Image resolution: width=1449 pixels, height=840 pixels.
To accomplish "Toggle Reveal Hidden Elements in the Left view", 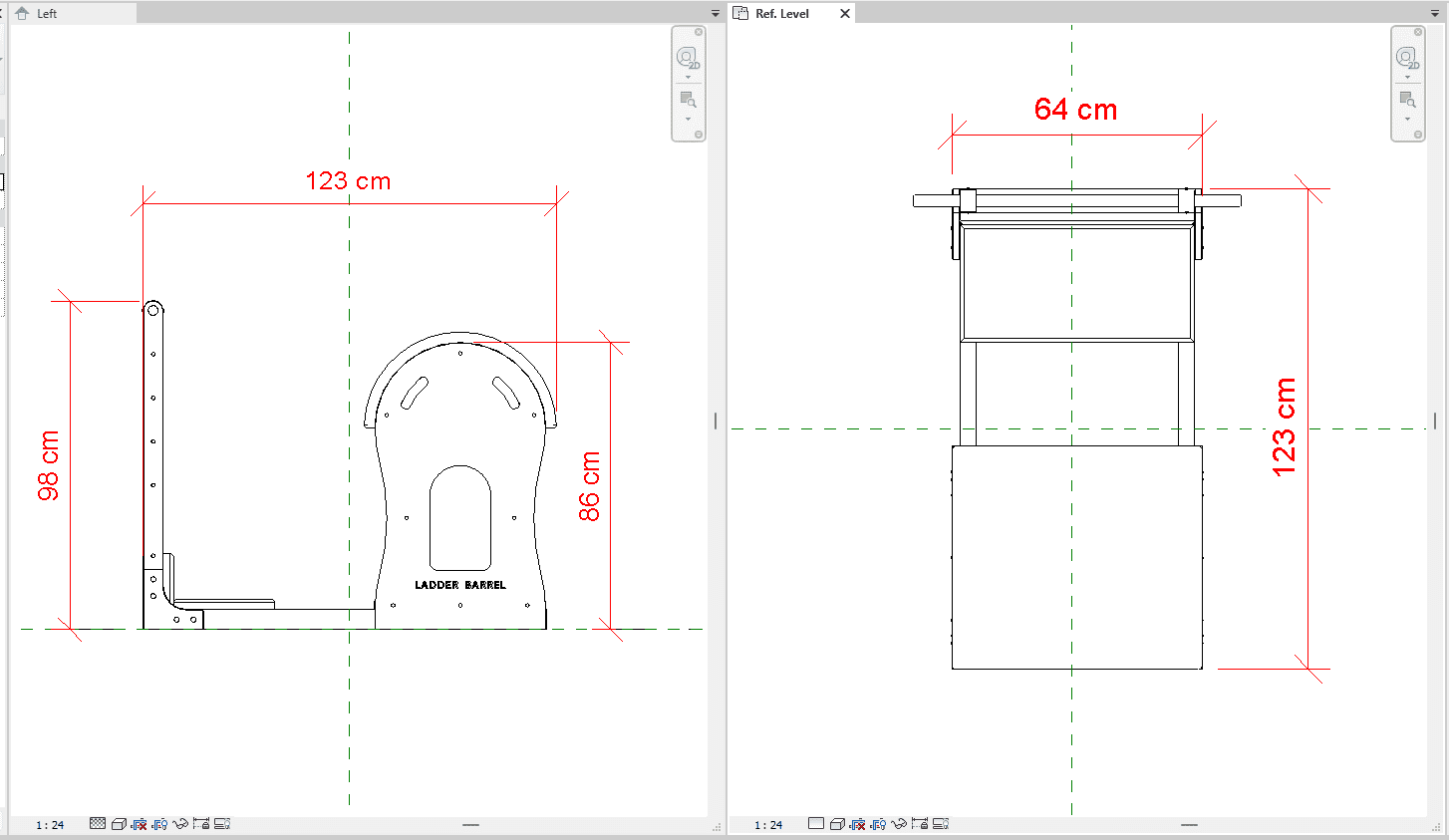I will tap(159, 824).
